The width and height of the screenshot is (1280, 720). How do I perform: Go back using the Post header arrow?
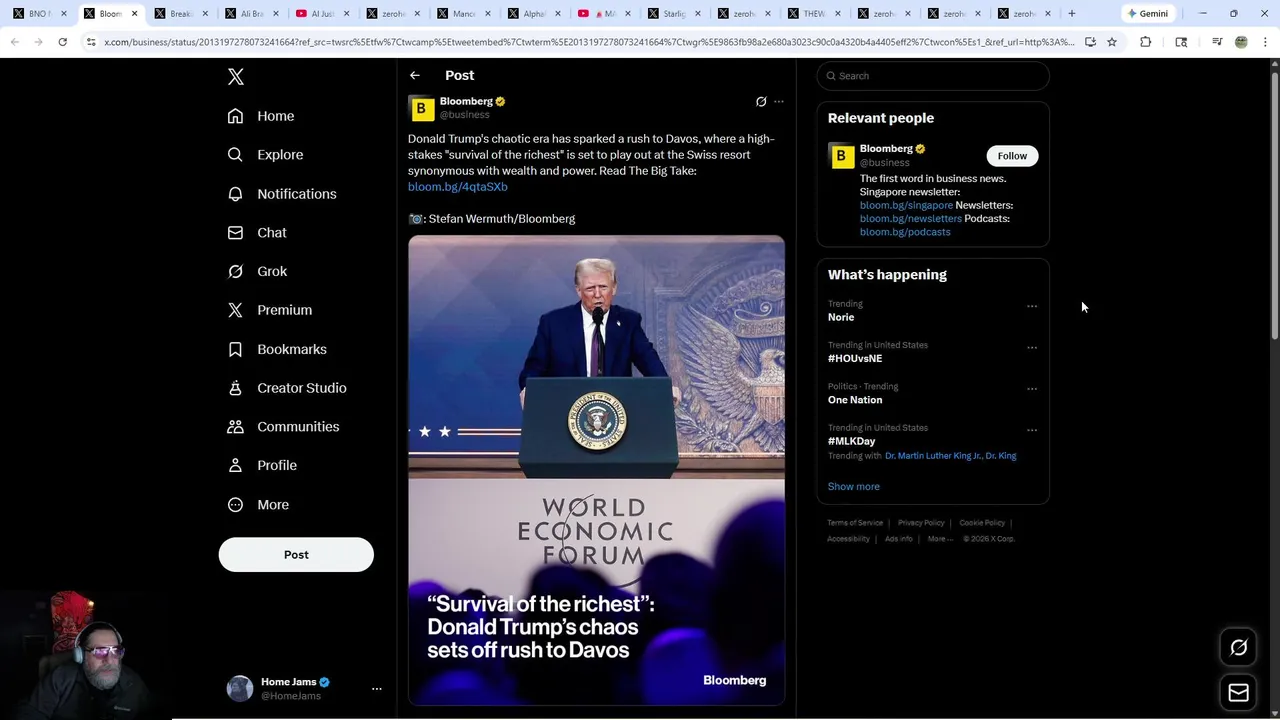click(x=415, y=76)
